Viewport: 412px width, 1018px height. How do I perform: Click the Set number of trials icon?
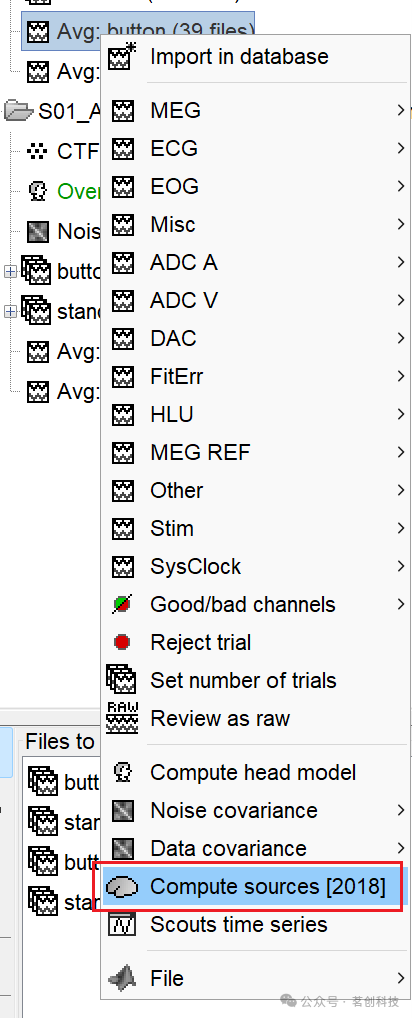[122, 680]
